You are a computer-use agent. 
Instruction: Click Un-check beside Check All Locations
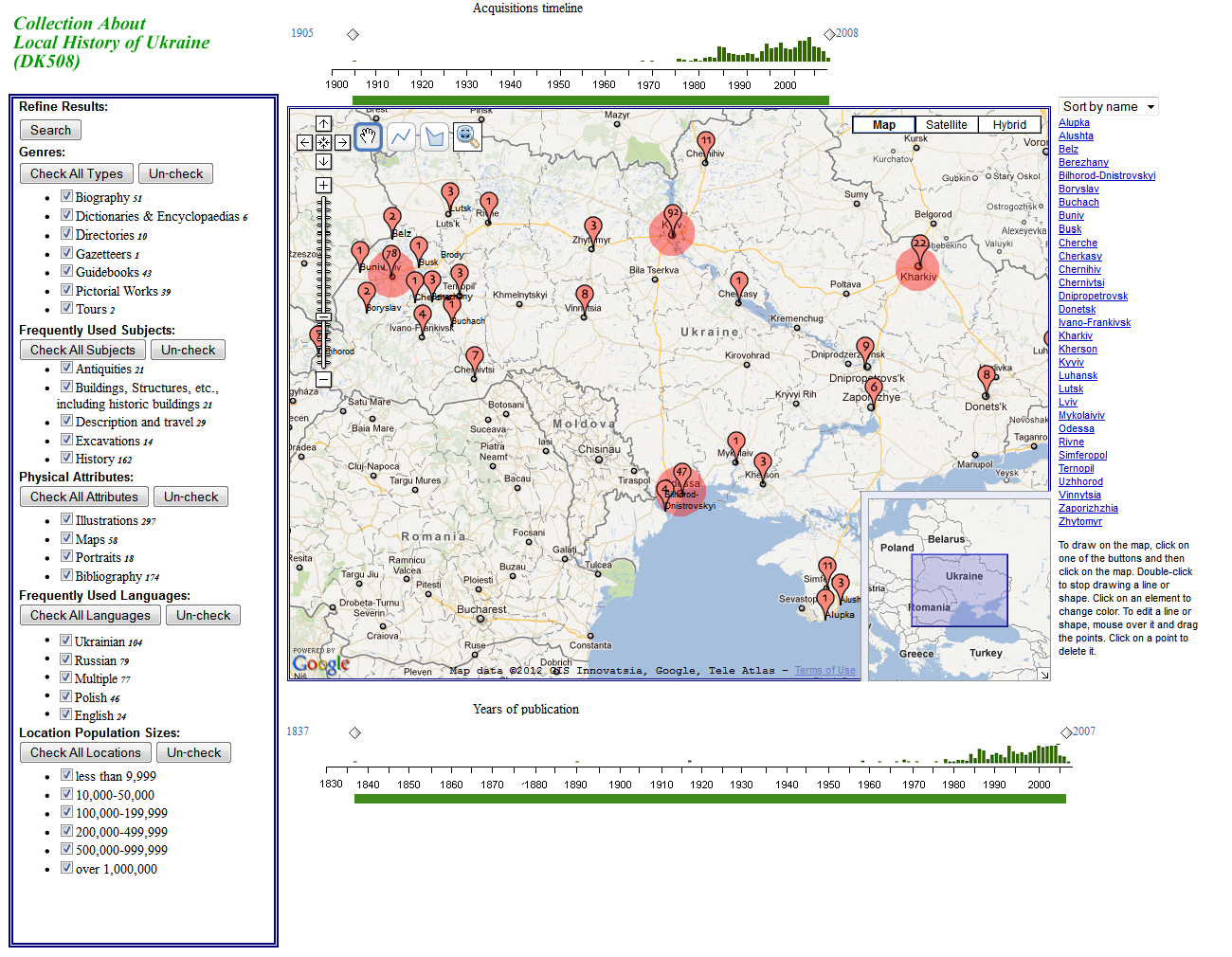click(194, 752)
